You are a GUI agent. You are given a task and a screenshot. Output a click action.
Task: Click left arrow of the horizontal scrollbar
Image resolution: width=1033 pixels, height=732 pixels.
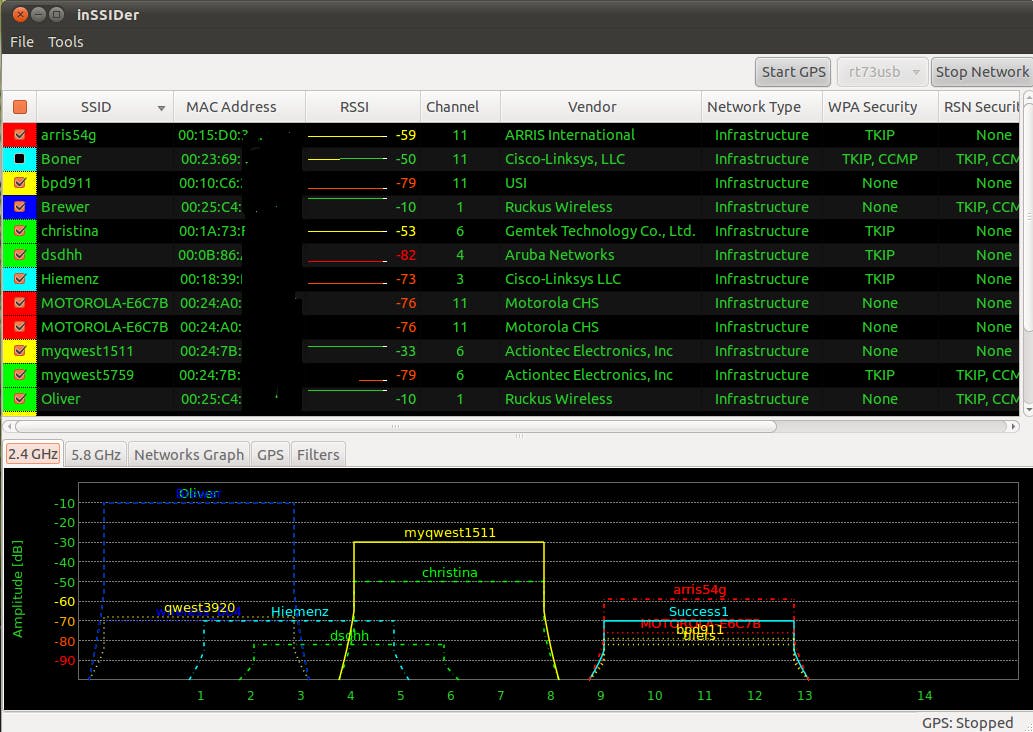coord(9,426)
